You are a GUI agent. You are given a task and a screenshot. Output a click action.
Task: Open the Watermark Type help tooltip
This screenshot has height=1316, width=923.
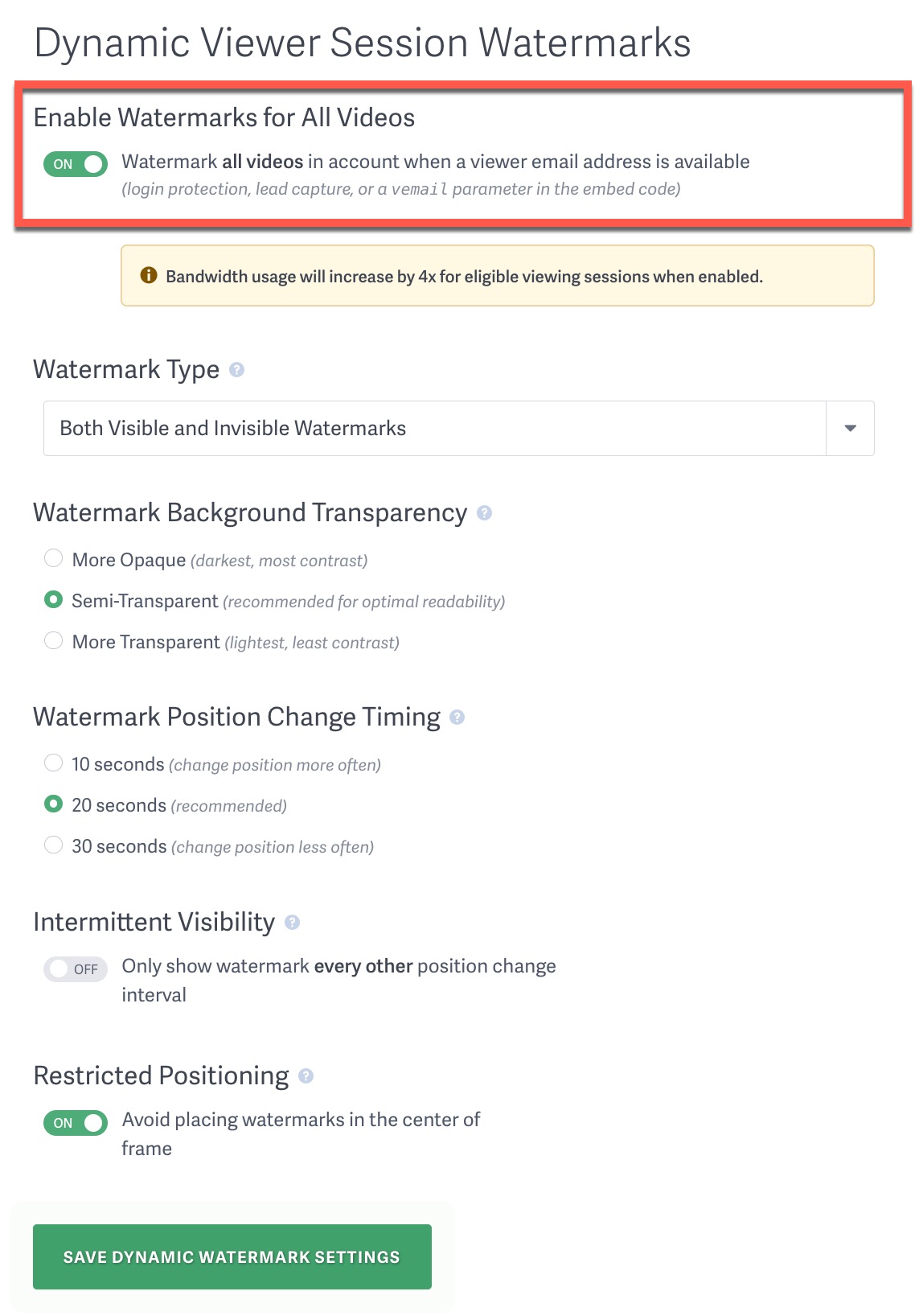tap(236, 369)
